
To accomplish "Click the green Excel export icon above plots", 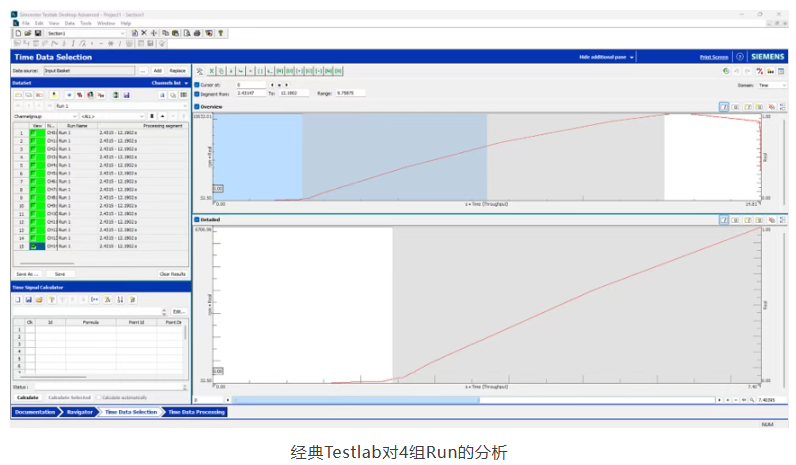I will [x=212, y=71].
